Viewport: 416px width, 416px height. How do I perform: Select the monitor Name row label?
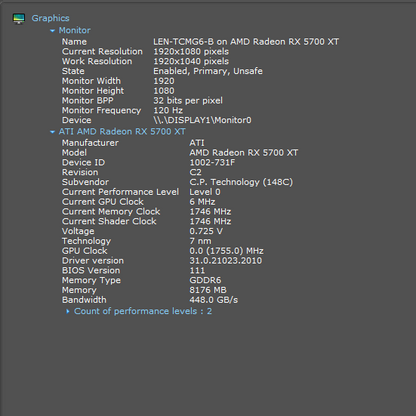74,42
